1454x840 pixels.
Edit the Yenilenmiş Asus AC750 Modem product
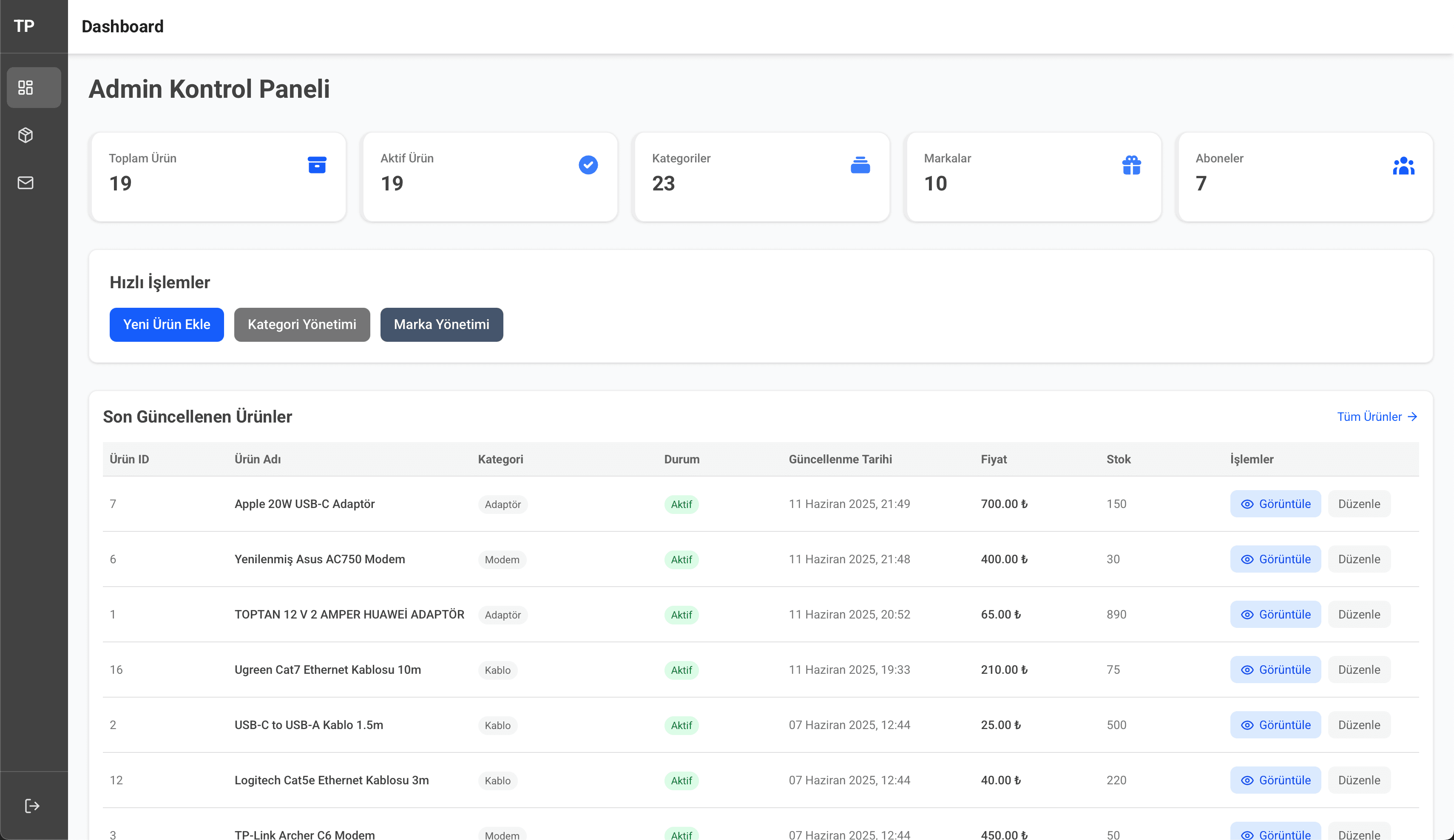(x=1359, y=559)
